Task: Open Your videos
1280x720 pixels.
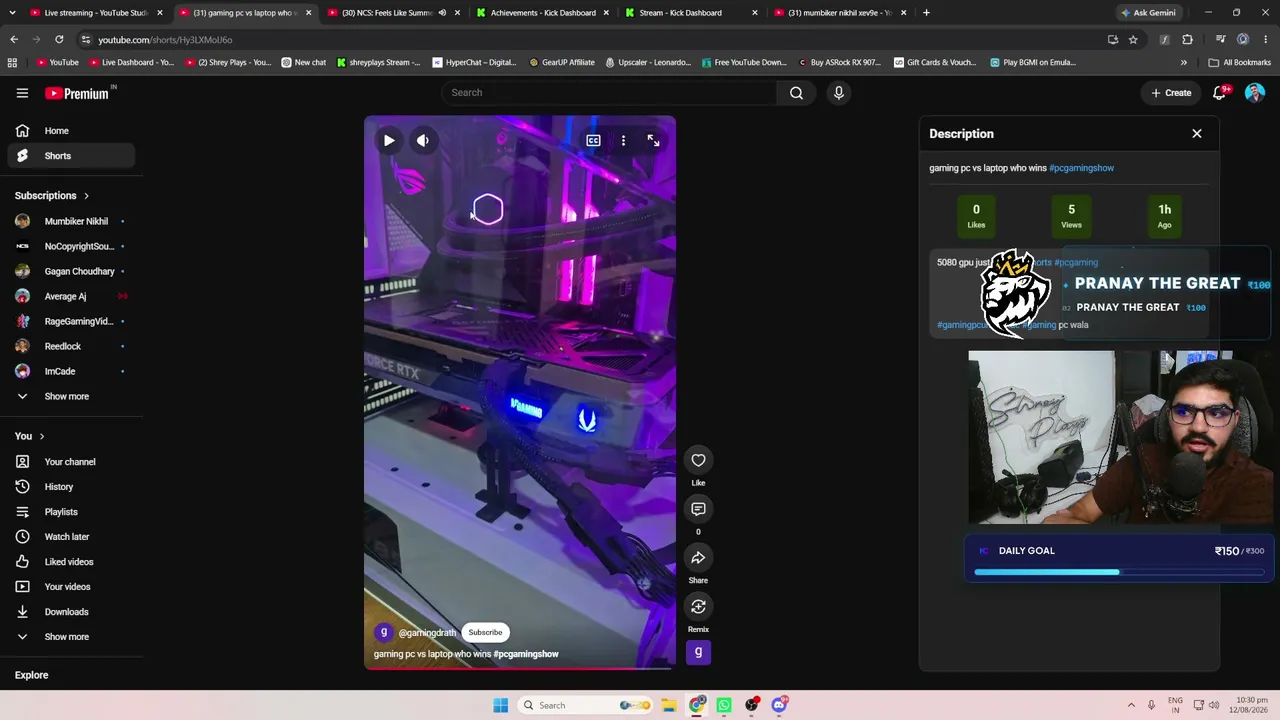Action: pyautogui.click(x=71, y=587)
